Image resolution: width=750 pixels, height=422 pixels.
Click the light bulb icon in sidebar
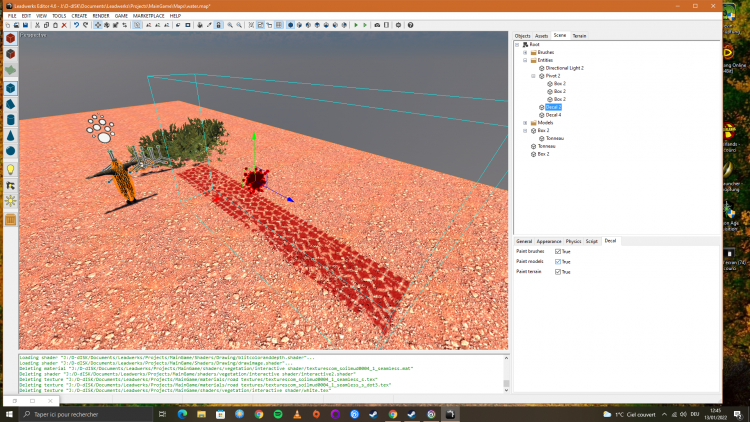pos(10,169)
